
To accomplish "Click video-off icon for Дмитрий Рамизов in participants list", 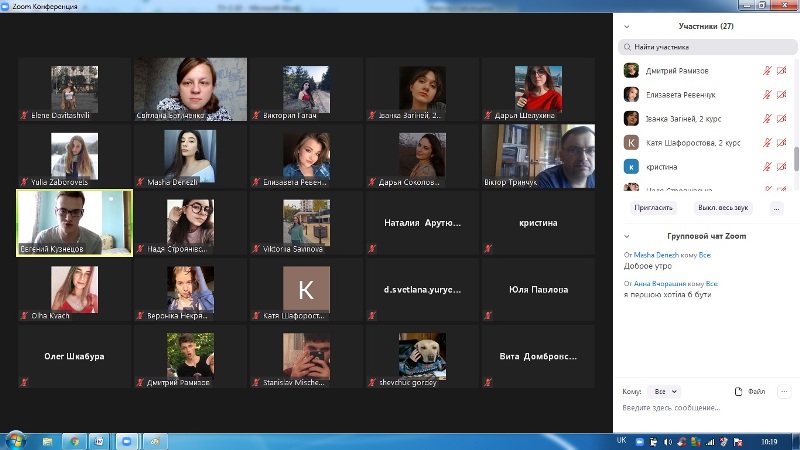I will [782, 71].
